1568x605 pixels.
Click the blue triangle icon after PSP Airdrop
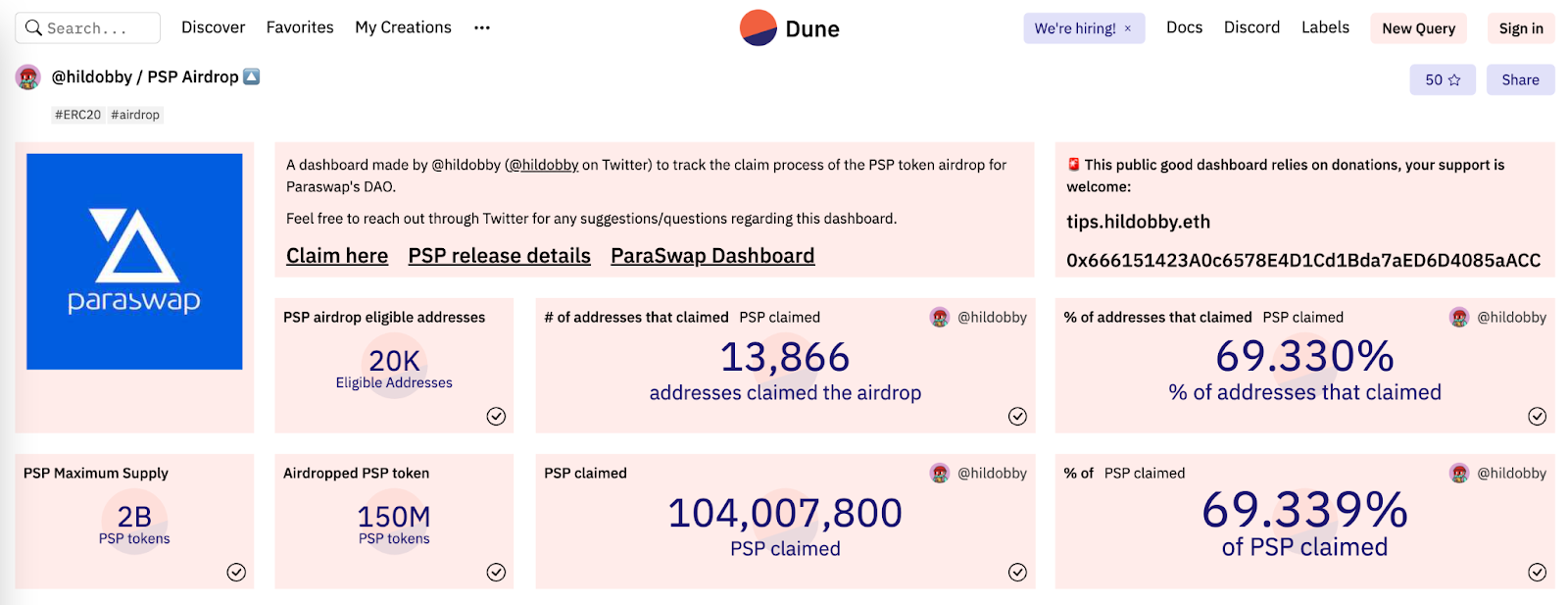coord(251,76)
